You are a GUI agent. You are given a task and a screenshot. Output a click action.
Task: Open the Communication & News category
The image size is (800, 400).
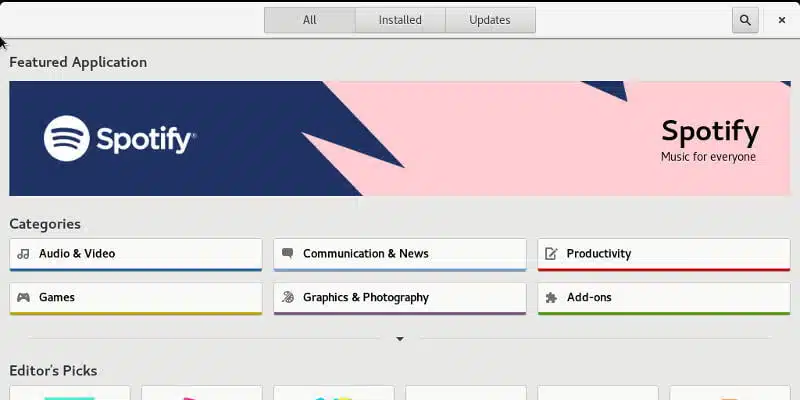(x=400, y=254)
